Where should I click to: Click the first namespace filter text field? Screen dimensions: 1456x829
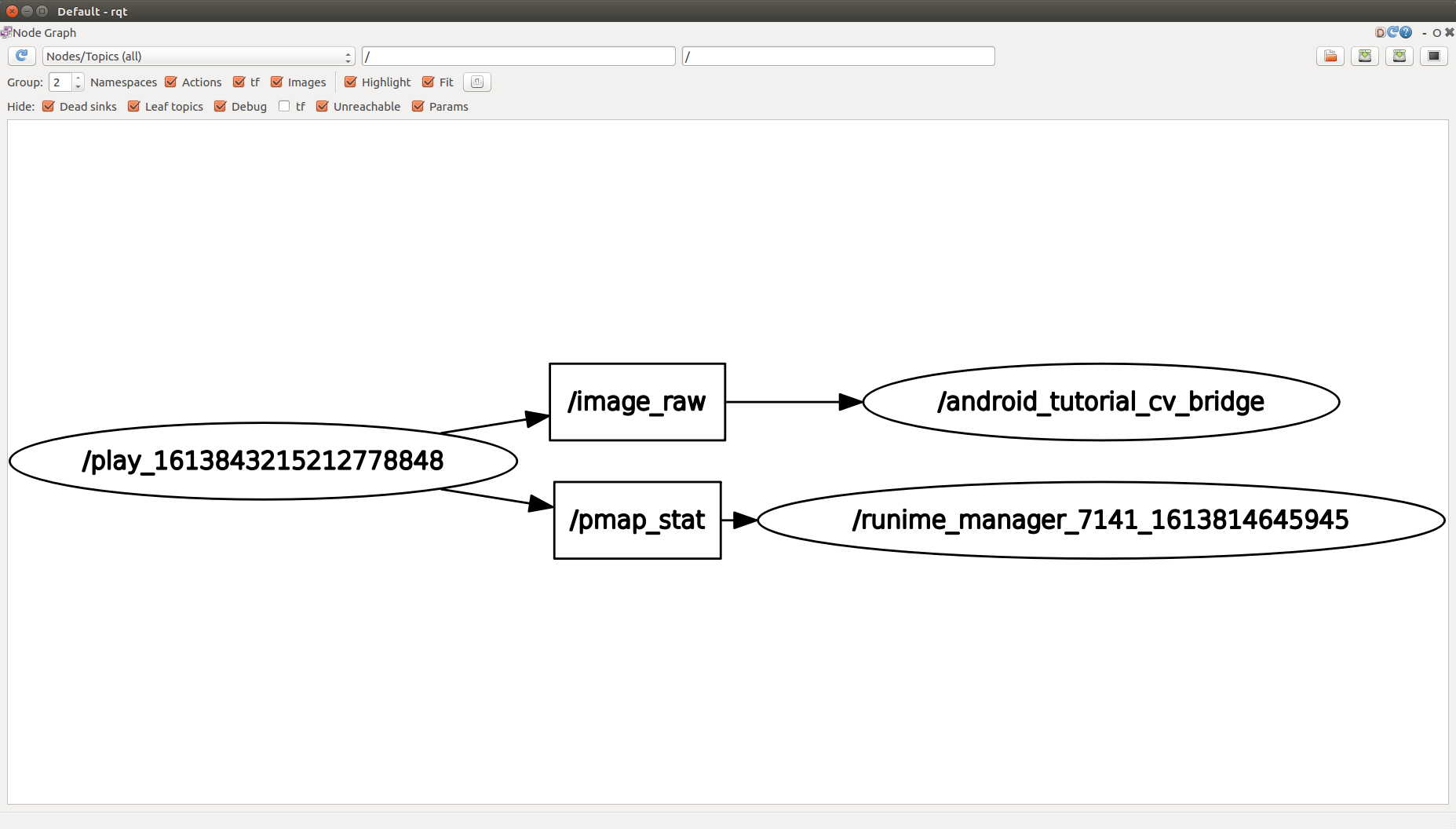coord(518,57)
